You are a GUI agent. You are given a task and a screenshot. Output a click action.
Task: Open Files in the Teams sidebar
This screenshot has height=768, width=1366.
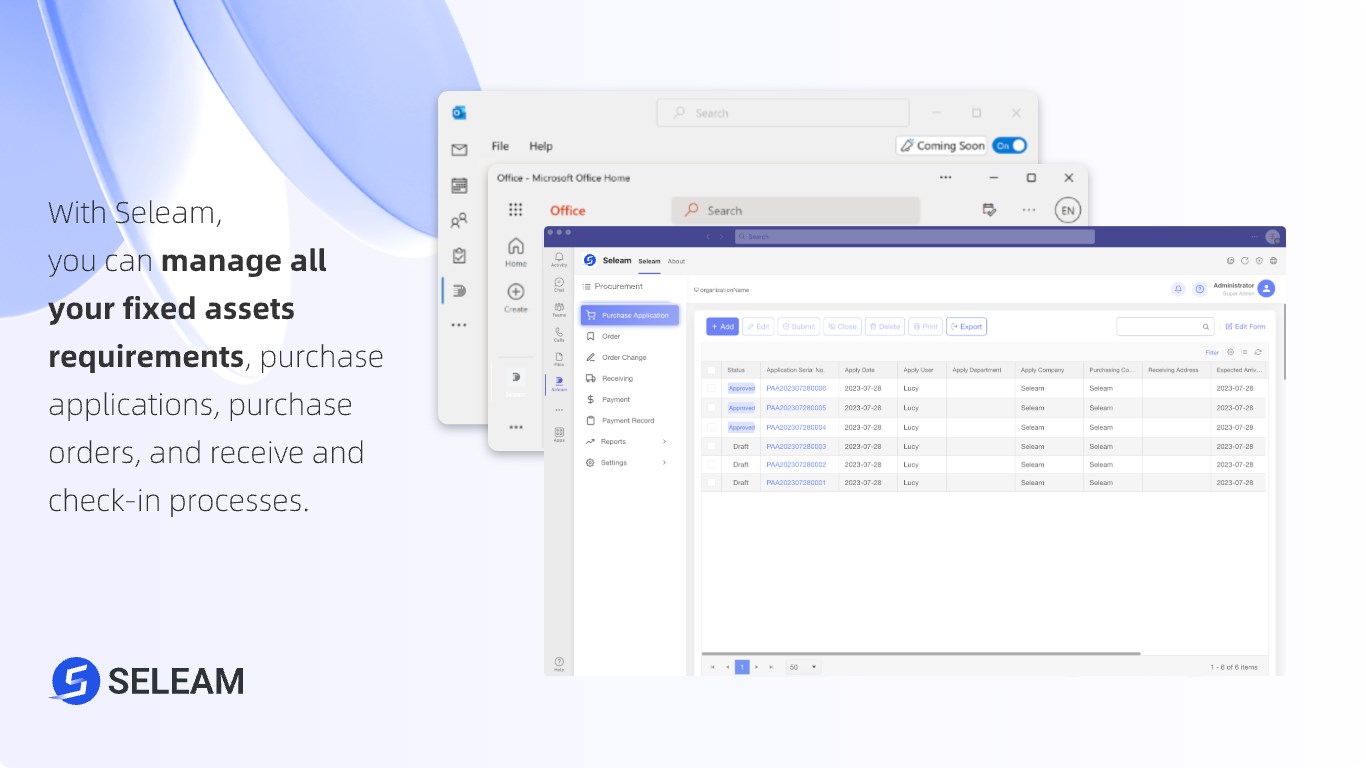559,359
